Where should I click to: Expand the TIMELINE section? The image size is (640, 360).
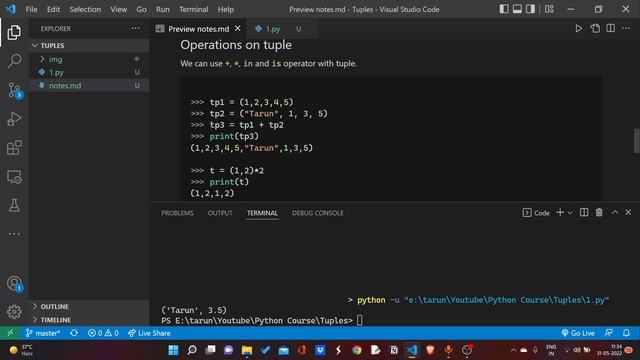click(89, 320)
